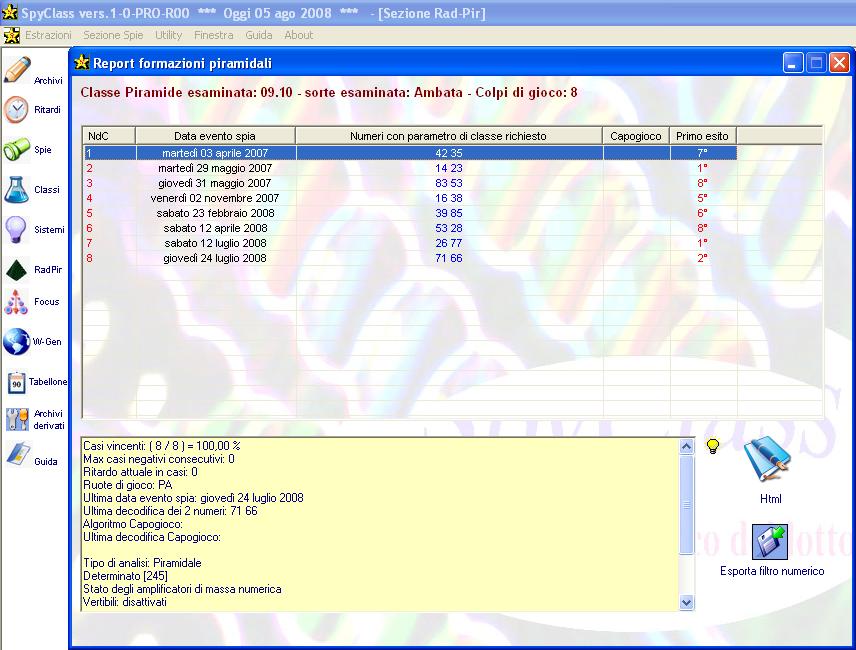The width and height of the screenshot is (856, 650).
Task: Click the Ritardi clock icon
Action: pos(18,110)
